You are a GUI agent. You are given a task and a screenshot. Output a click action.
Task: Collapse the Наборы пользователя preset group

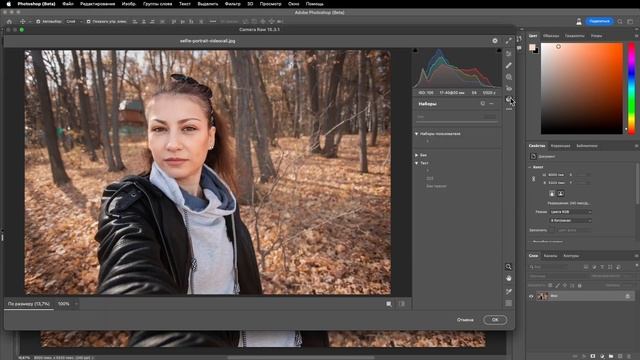tap(416, 134)
